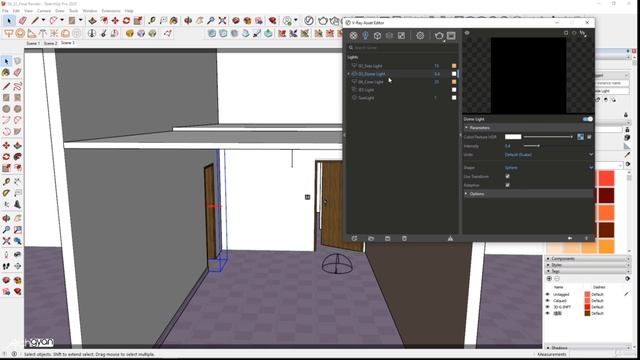Expand Options section in Dome Light
The width and height of the screenshot is (640, 360).
point(528,194)
